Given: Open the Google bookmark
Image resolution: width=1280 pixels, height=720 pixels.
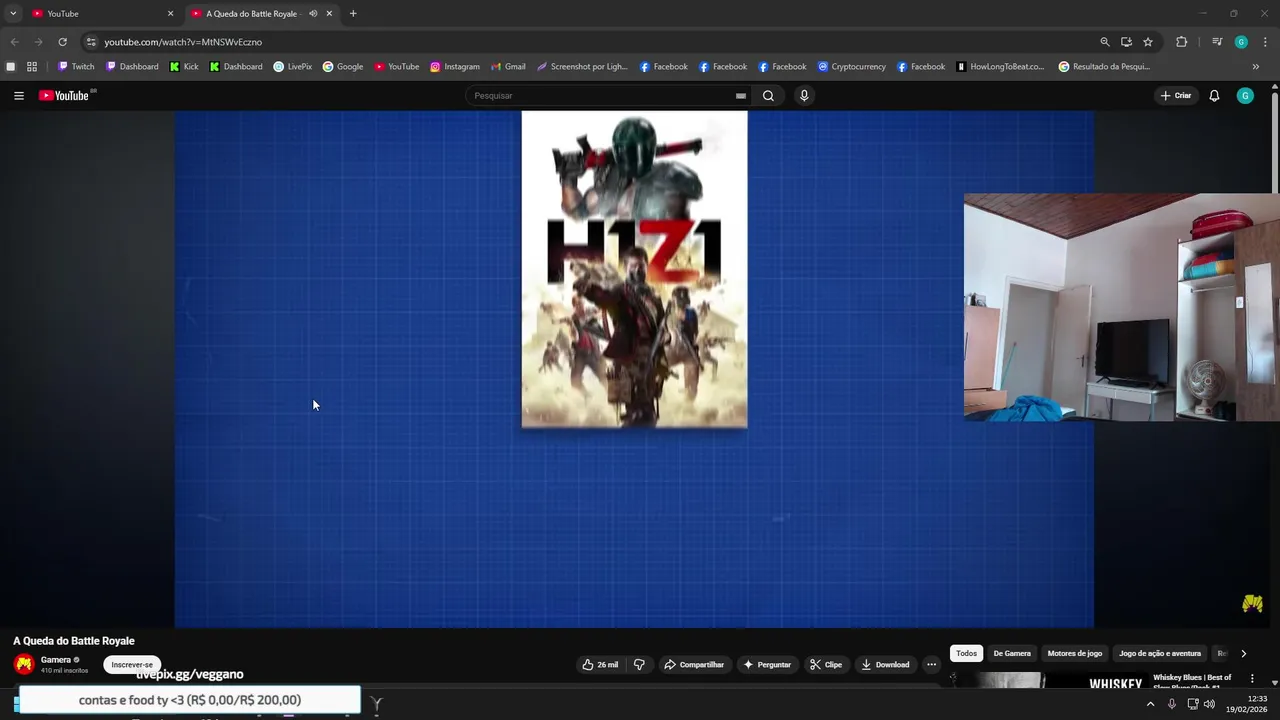Looking at the screenshot, I should (343, 67).
